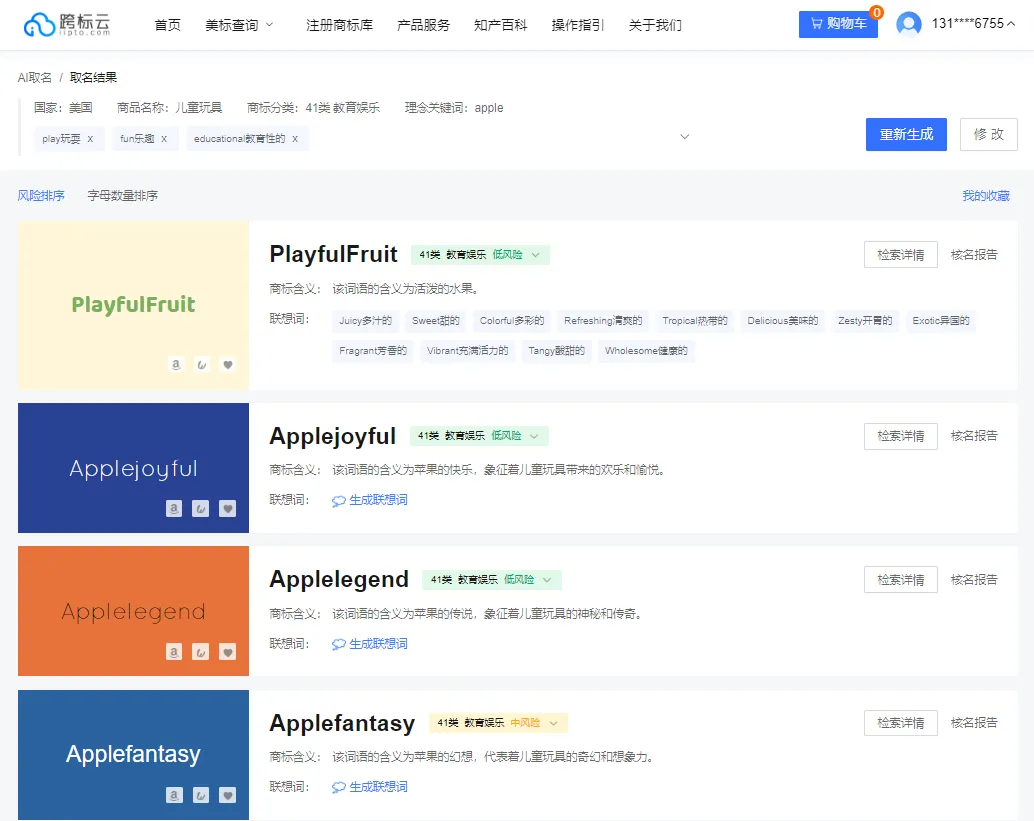This screenshot has width=1034, height=821.
Task: Click 生成联想词 link for Applefantasy
Action: pos(379,787)
